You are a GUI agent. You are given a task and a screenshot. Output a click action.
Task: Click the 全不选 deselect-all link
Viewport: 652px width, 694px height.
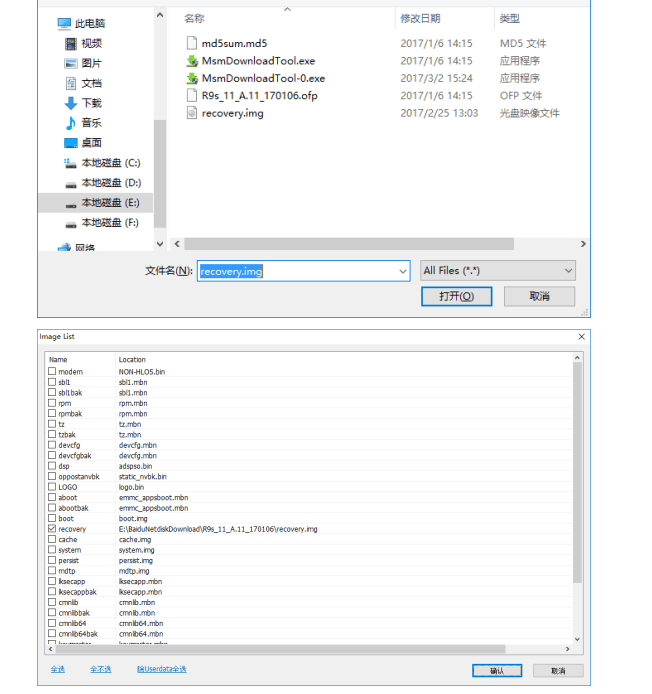pyautogui.click(x=101, y=669)
